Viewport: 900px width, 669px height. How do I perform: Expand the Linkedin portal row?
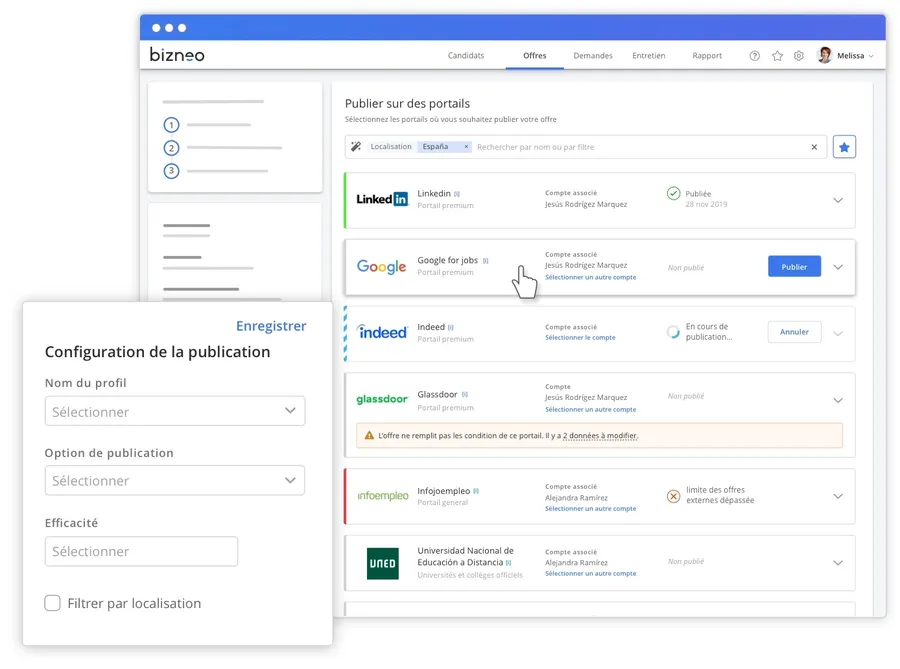click(x=838, y=200)
